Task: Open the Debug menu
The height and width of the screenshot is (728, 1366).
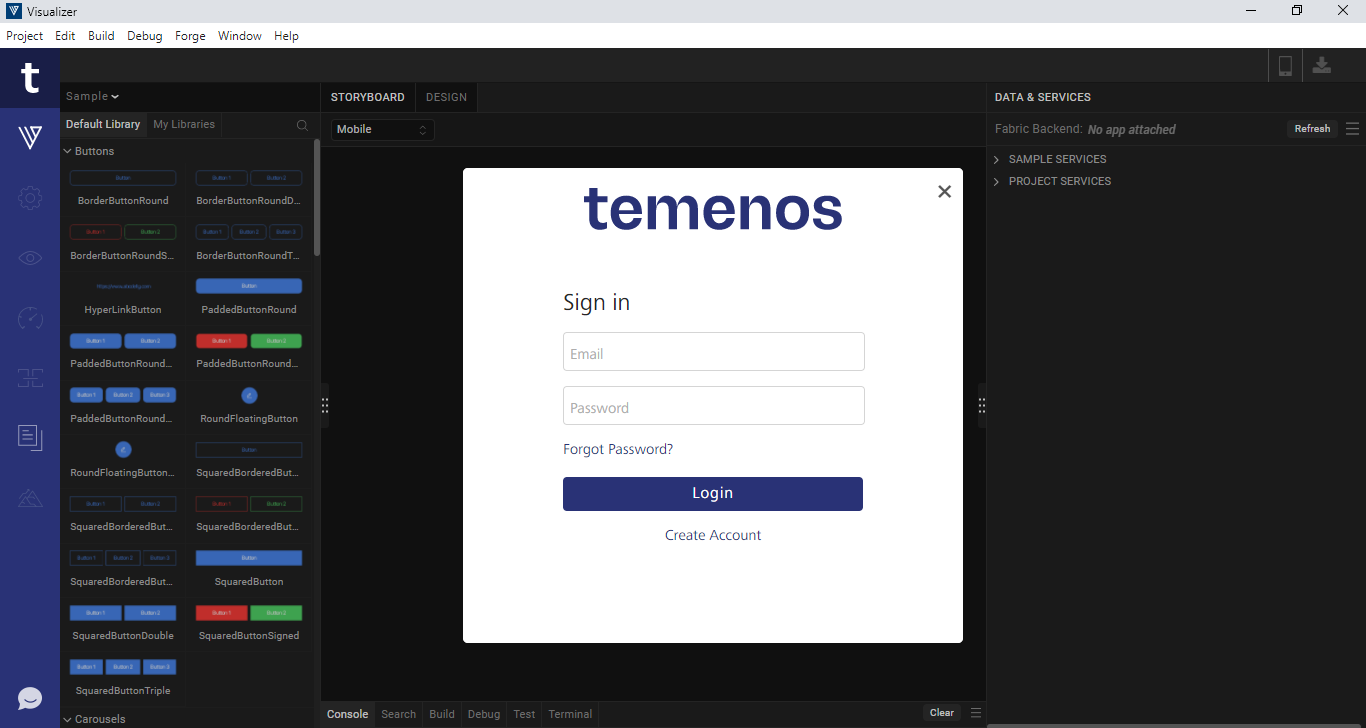Action: (144, 36)
